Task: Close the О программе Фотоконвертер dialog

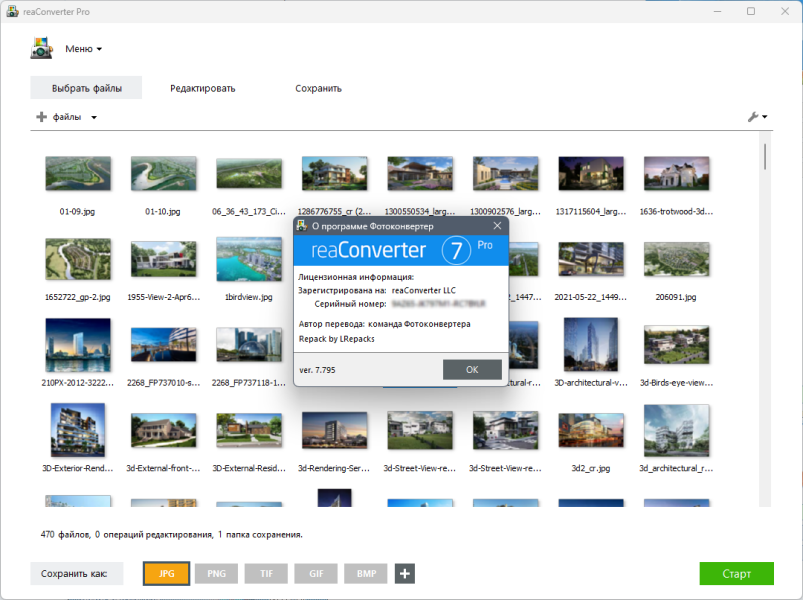Action: click(497, 226)
